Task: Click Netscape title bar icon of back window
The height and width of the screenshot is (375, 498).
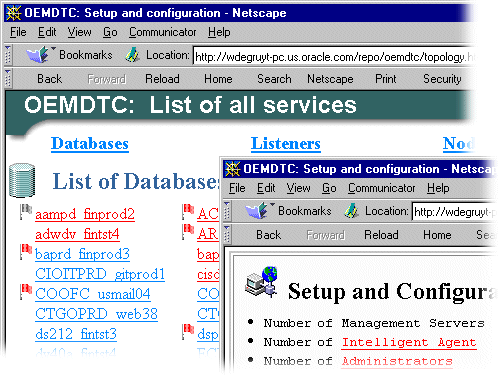Action: [x=13, y=13]
